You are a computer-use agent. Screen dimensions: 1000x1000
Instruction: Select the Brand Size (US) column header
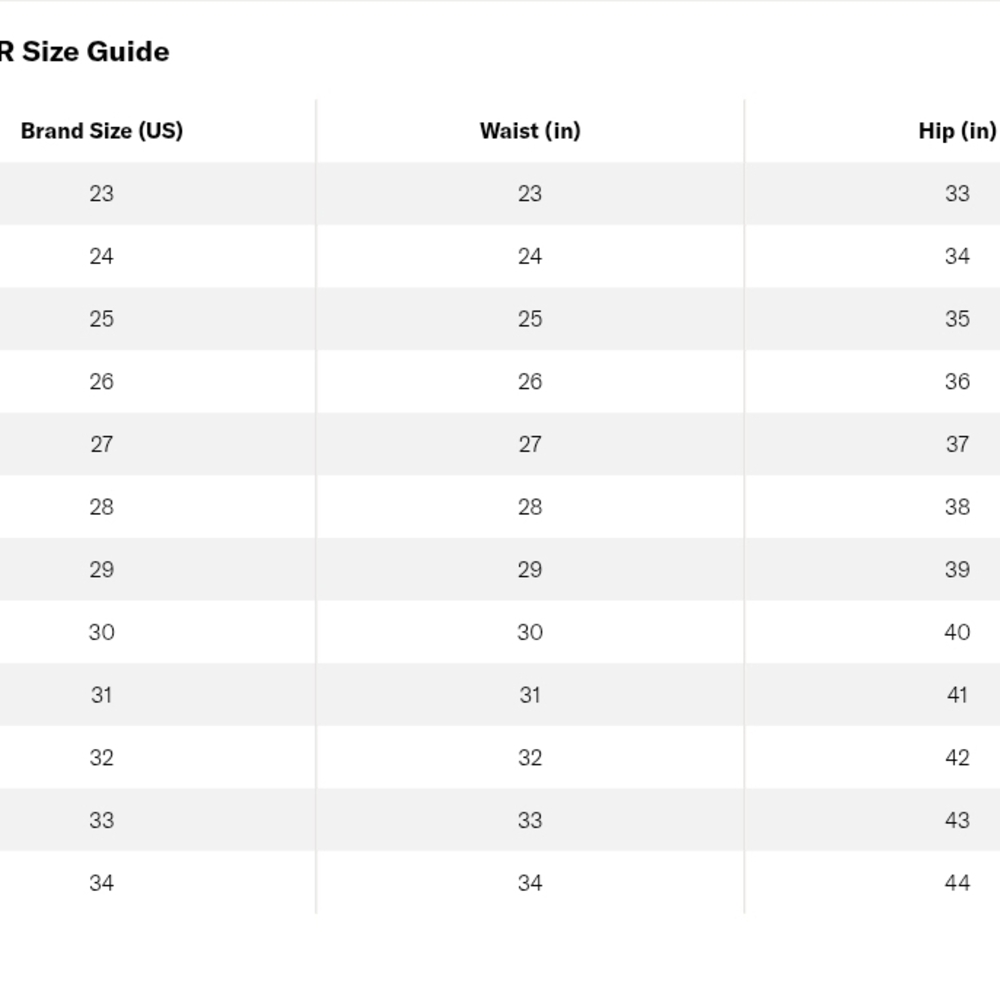[102, 131]
